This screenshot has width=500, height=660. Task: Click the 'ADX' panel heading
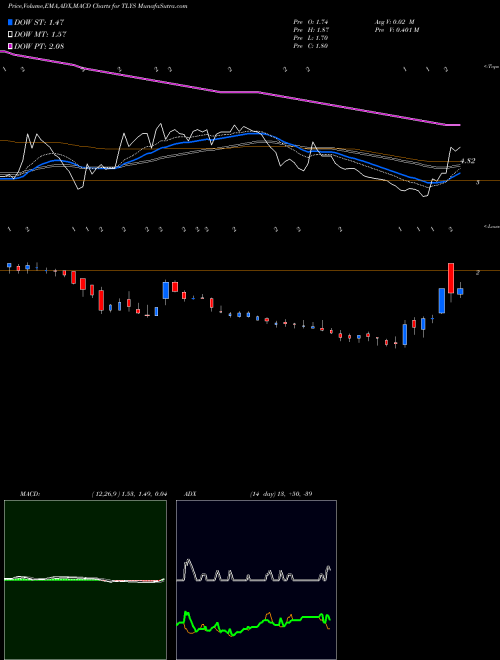pyautogui.click(x=190, y=494)
